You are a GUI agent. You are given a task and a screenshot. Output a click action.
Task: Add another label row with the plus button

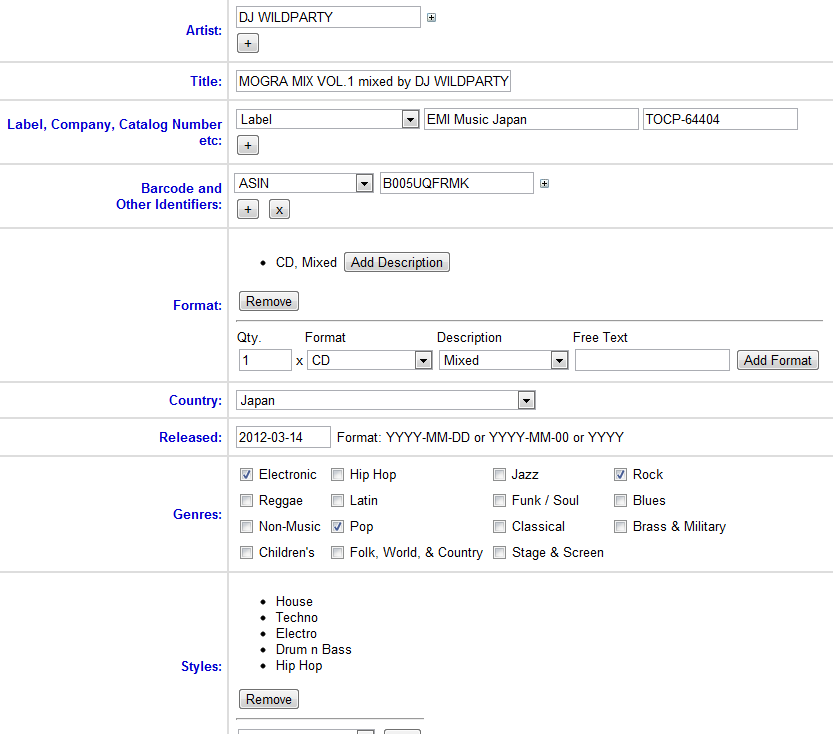tap(248, 145)
